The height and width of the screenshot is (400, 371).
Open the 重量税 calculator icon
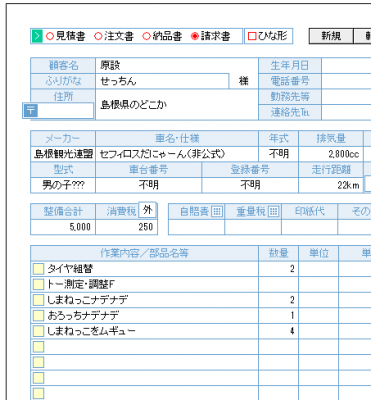click(x=273, y=211)
